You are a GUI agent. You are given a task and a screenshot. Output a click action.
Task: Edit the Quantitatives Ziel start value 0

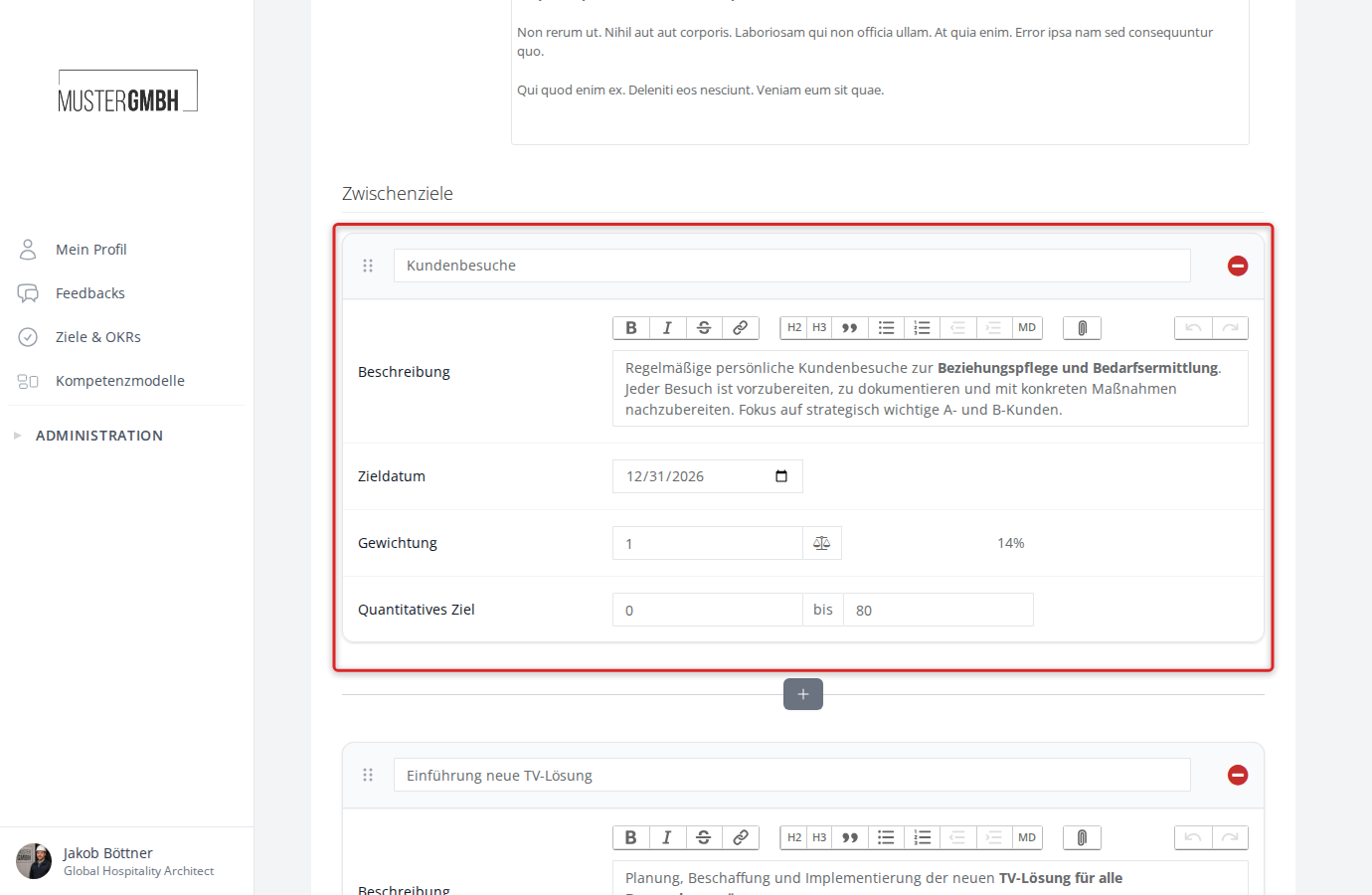pos(708,610)
